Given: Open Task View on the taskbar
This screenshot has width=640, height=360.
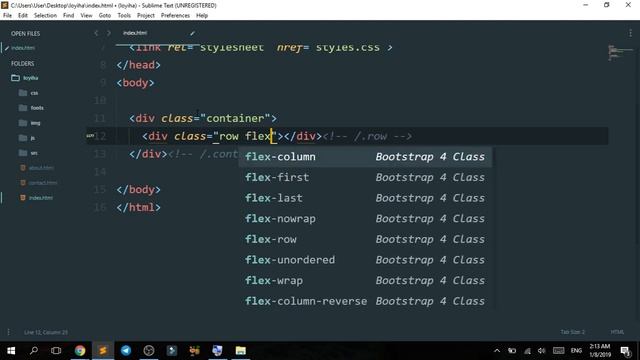Looking at the screenshot, I should tap(56, 351).
